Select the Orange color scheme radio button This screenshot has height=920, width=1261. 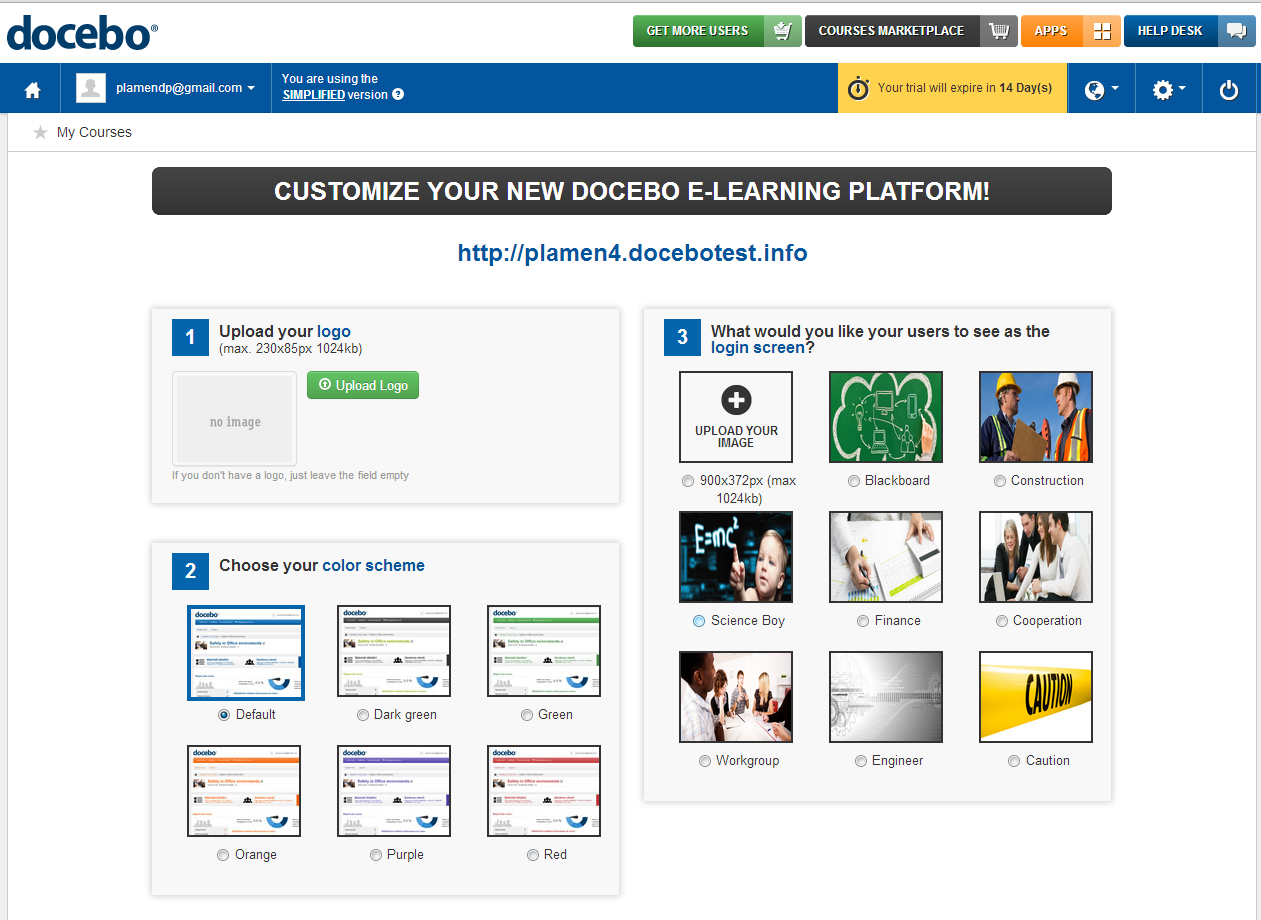(223, 855)
